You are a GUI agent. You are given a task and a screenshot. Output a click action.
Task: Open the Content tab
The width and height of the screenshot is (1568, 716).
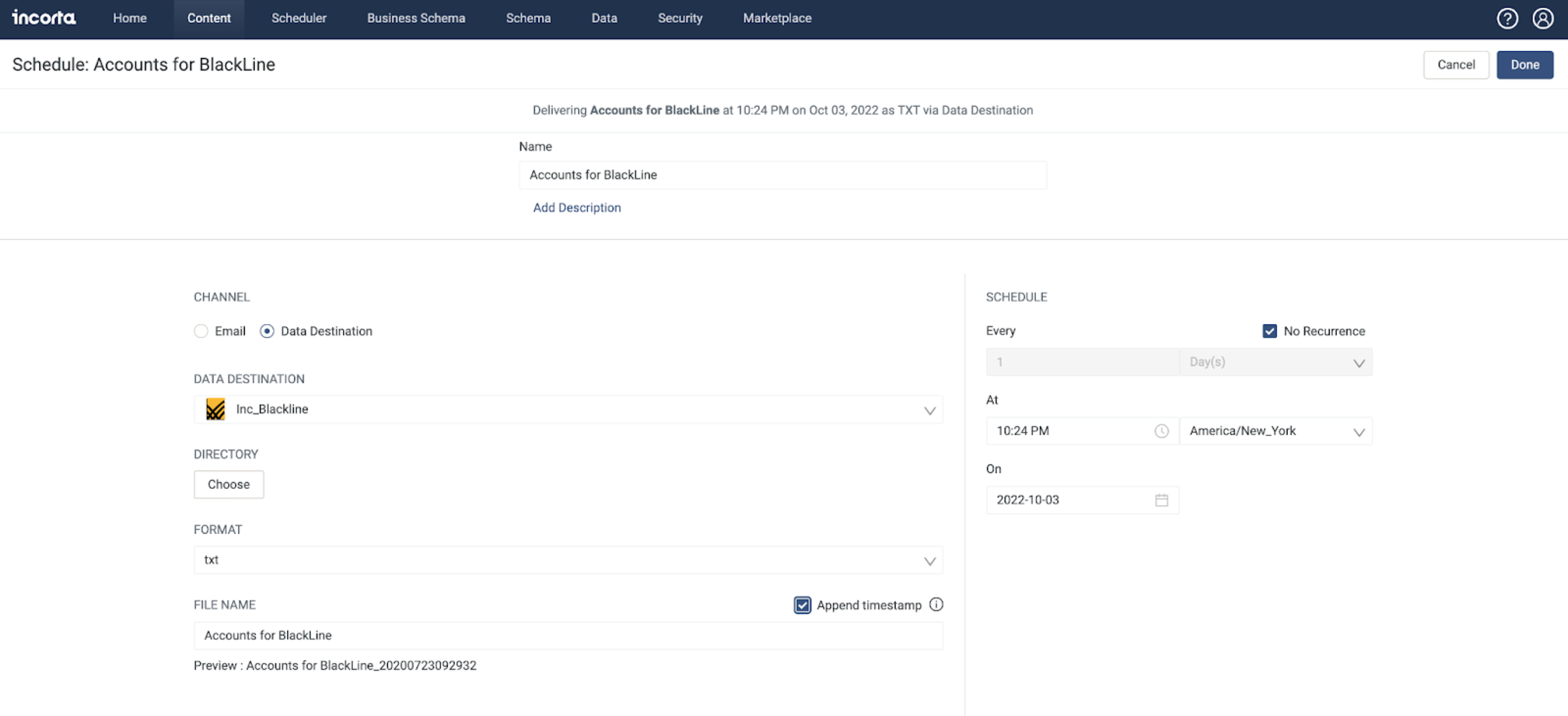point(209,18)
